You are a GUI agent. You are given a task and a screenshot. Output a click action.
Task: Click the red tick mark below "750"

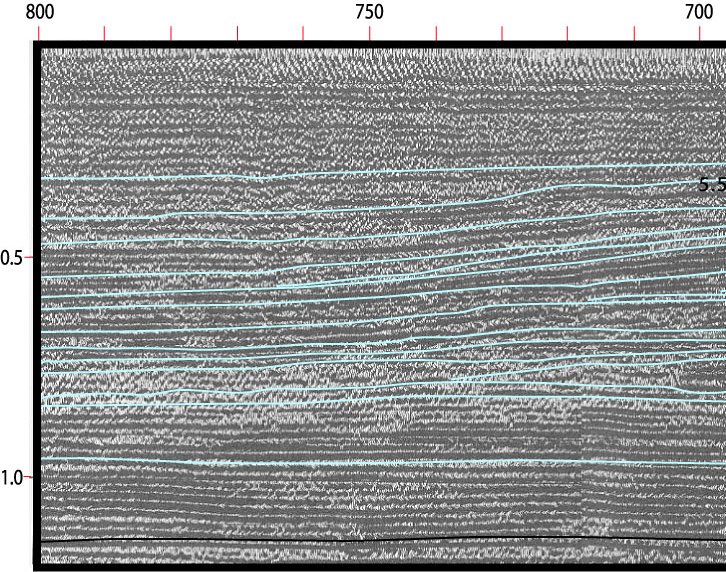pyautogui.click(x=369, y=33)
